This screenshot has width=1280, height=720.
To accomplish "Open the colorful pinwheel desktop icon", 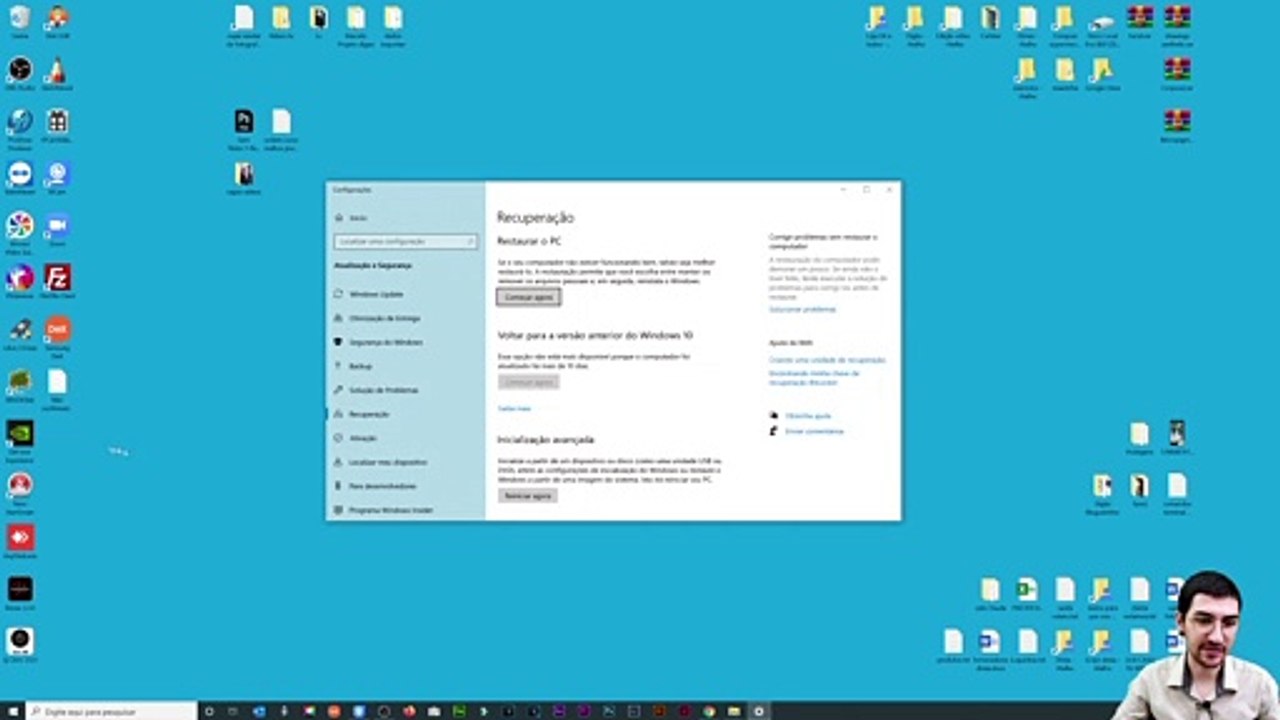I will pyautogui.click(x=19, y=226).
